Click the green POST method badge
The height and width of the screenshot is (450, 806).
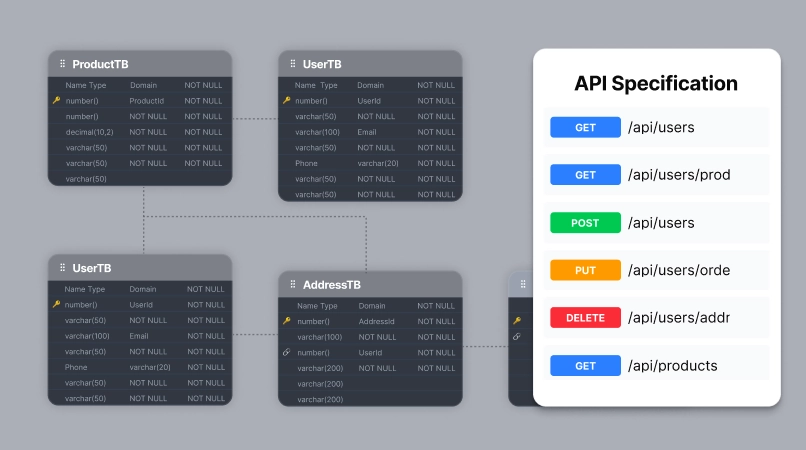click(x=585, y=223)
